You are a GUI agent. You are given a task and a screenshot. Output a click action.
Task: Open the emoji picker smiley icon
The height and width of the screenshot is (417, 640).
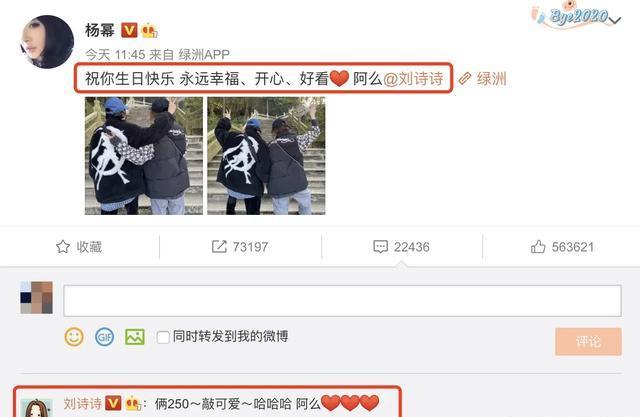point(74,337)
